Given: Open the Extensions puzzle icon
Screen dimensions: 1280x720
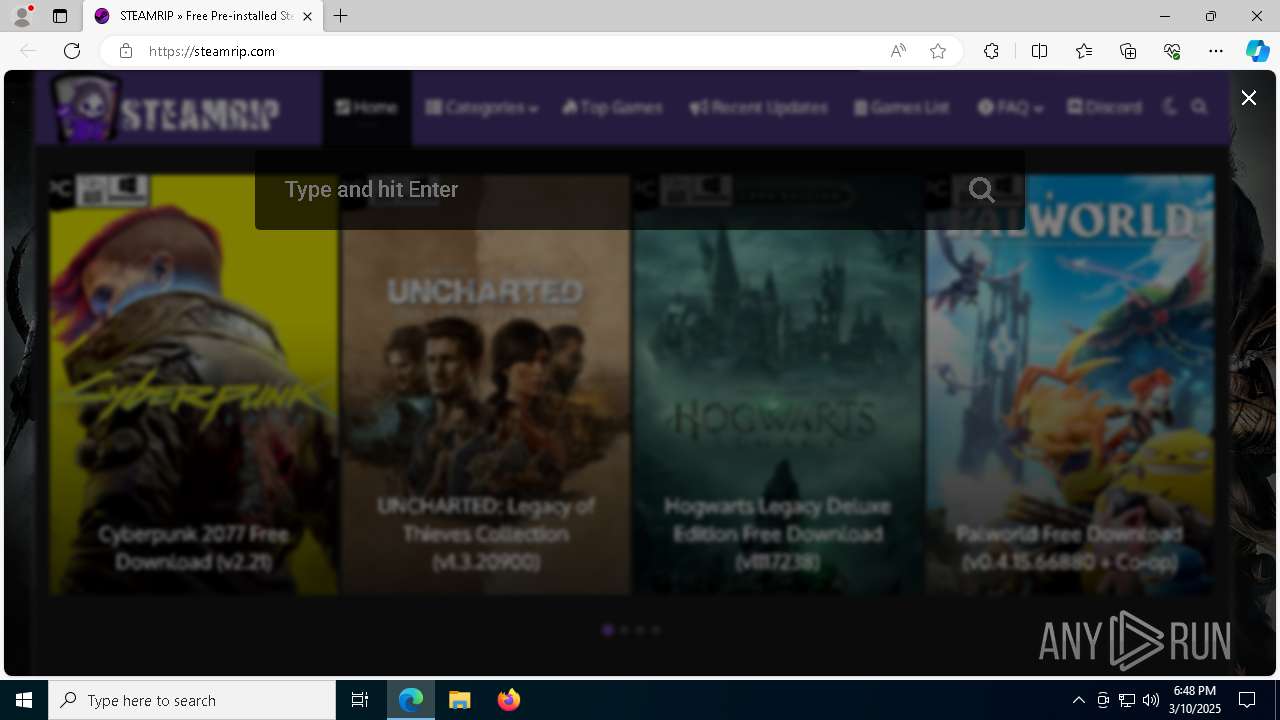Looking at the screenshot, I should (991, 51).
